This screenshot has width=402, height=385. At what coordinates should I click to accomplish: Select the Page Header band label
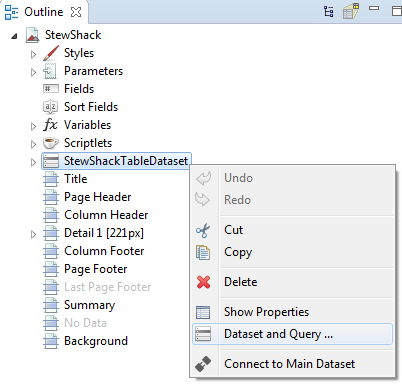(x=98, y=197)
